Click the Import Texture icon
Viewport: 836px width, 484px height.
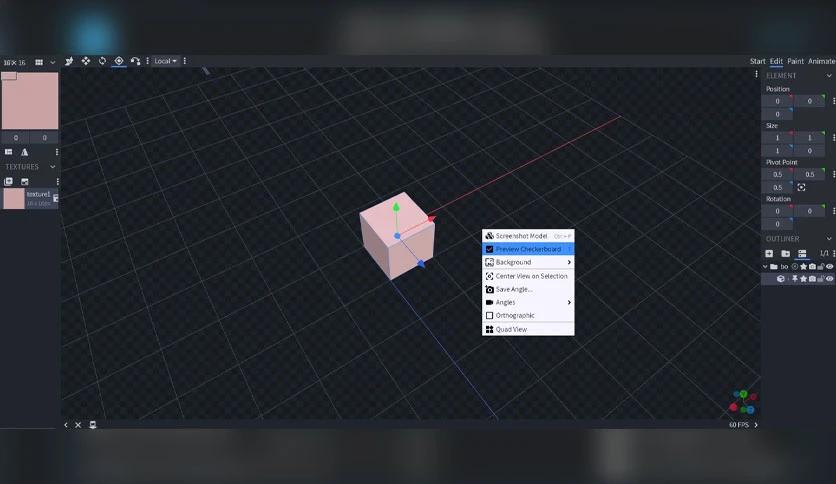click(9, 182)
